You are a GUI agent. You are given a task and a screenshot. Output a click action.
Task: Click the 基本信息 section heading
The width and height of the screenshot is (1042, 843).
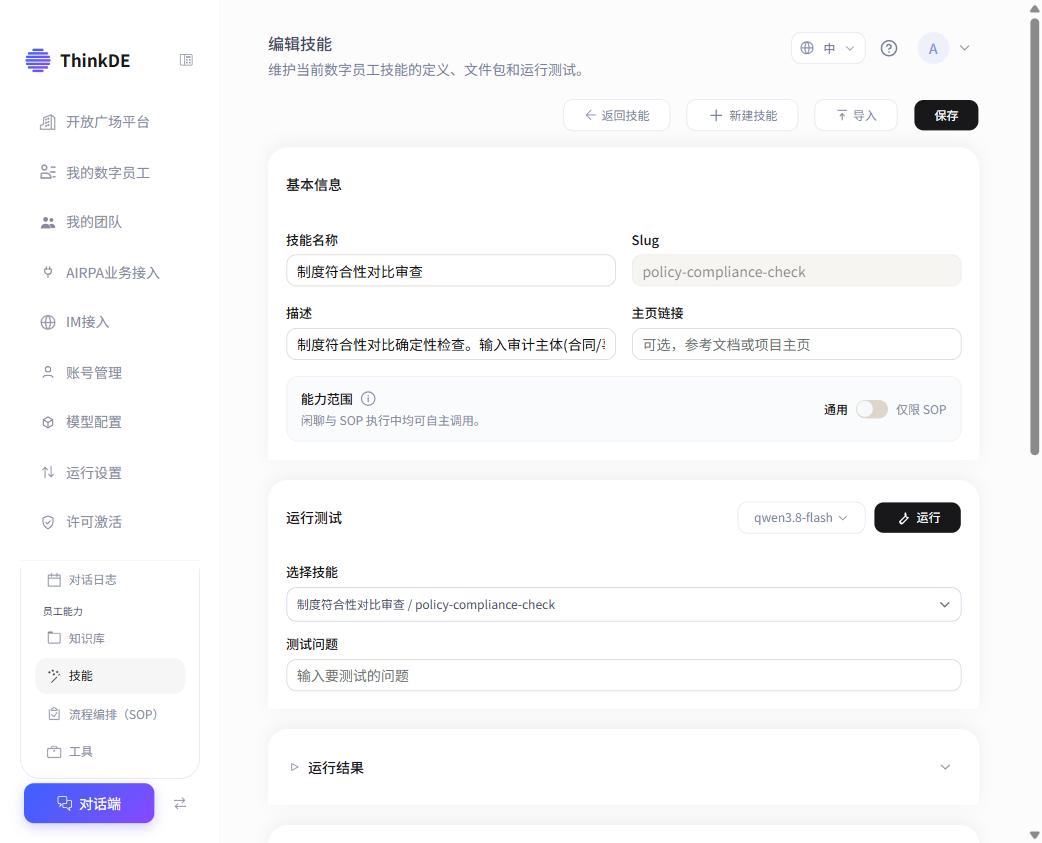point(314,185)
